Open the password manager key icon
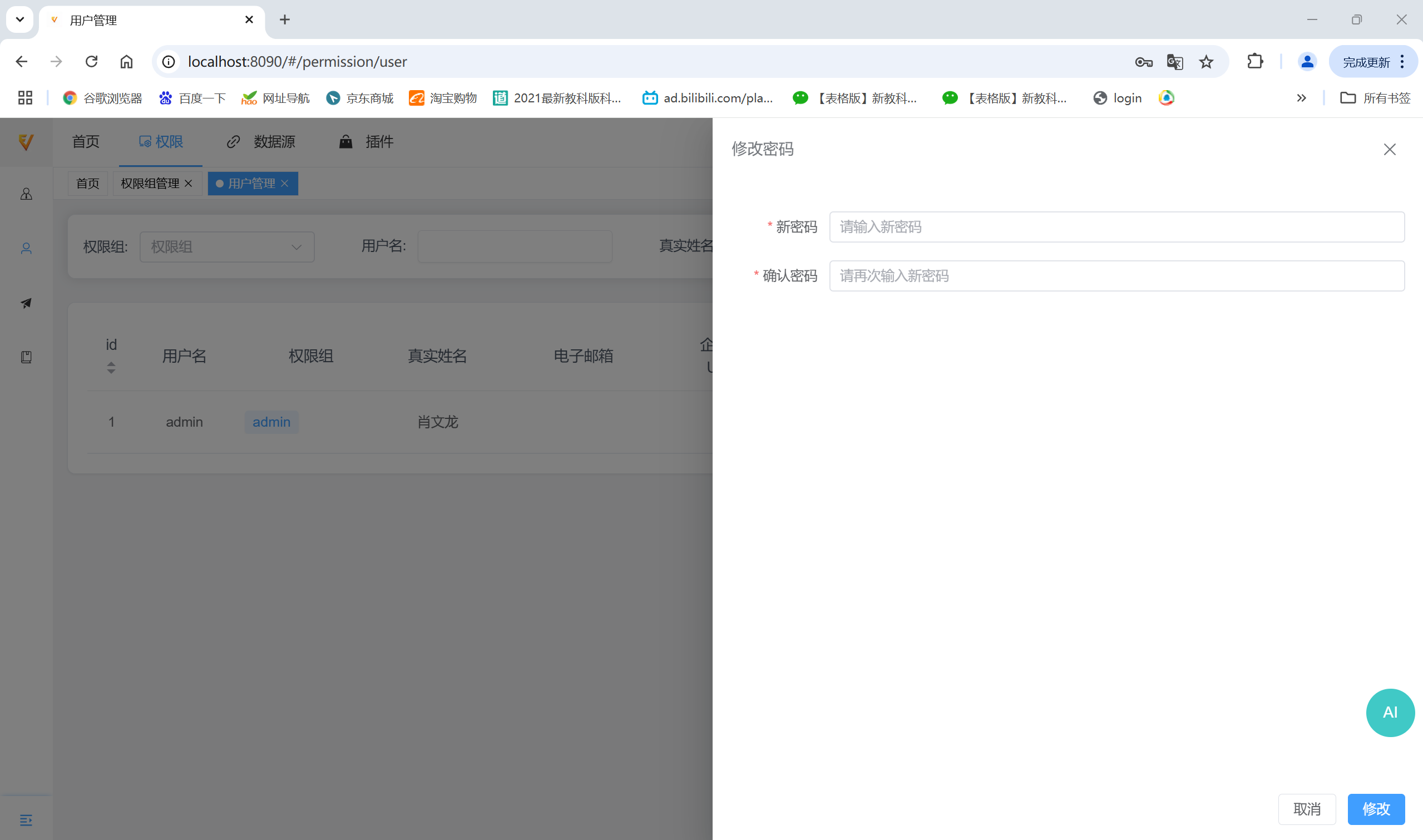 (x=1143, y=62)
